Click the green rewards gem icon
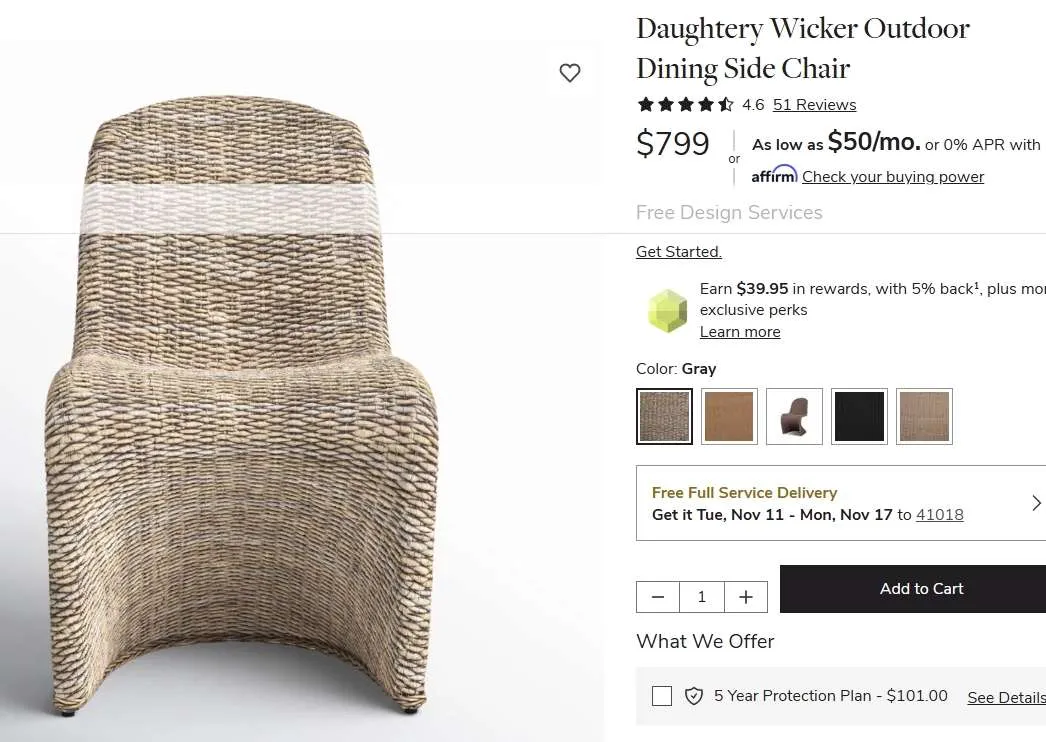 tap(667, 310)
